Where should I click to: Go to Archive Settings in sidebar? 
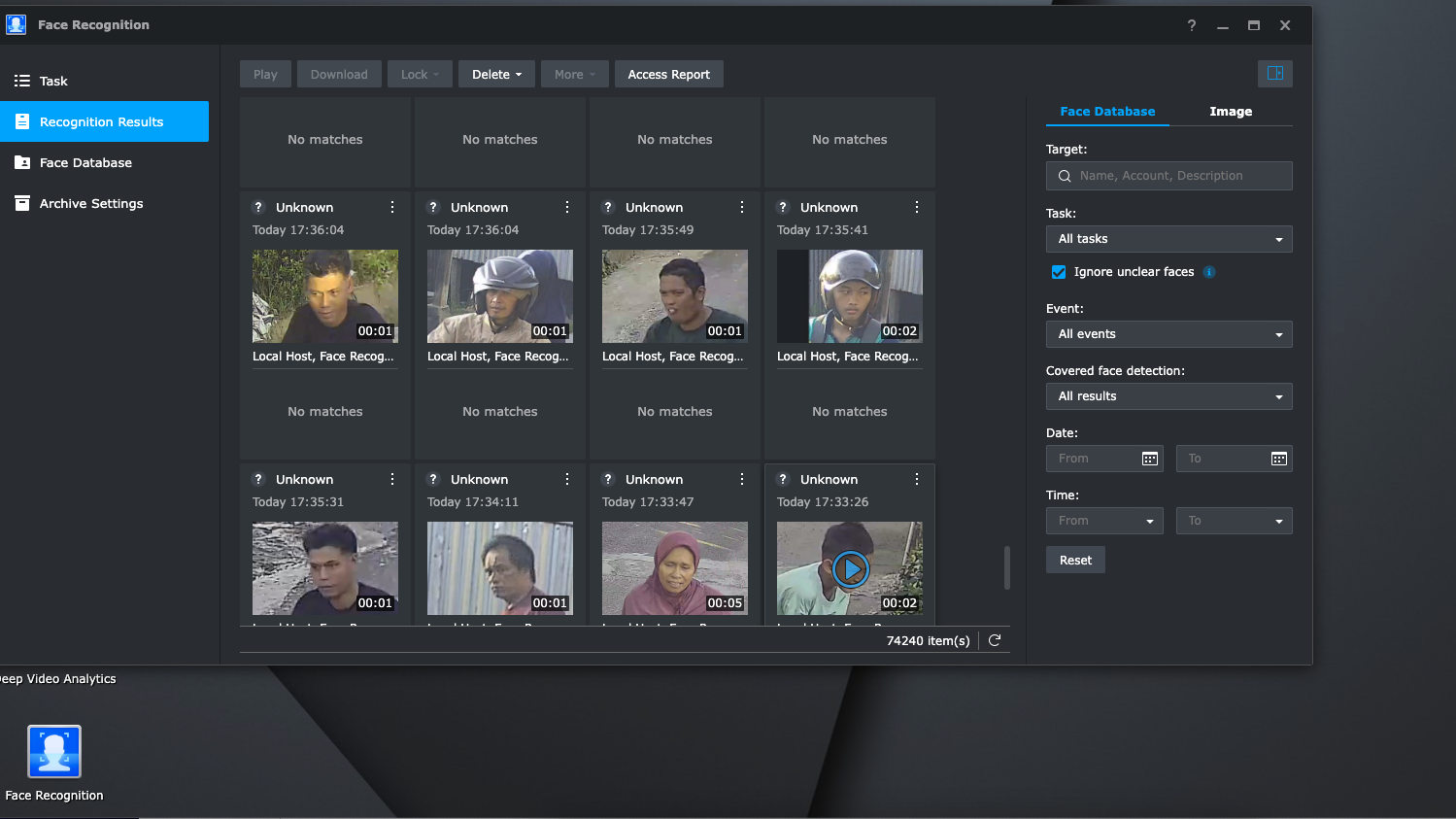[91, 204]
